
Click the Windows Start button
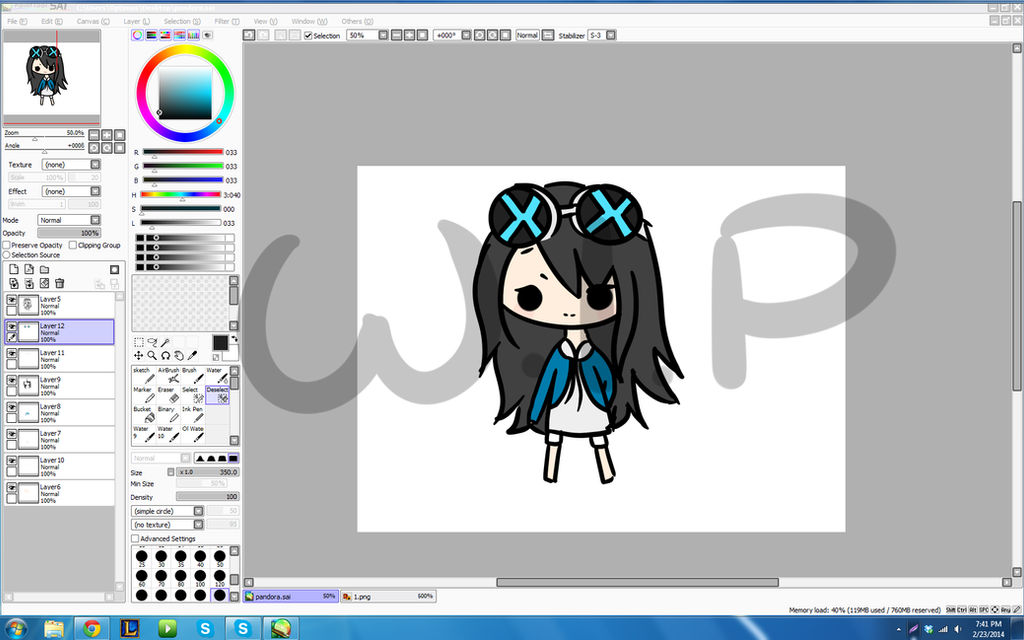(x=14, y=629)
